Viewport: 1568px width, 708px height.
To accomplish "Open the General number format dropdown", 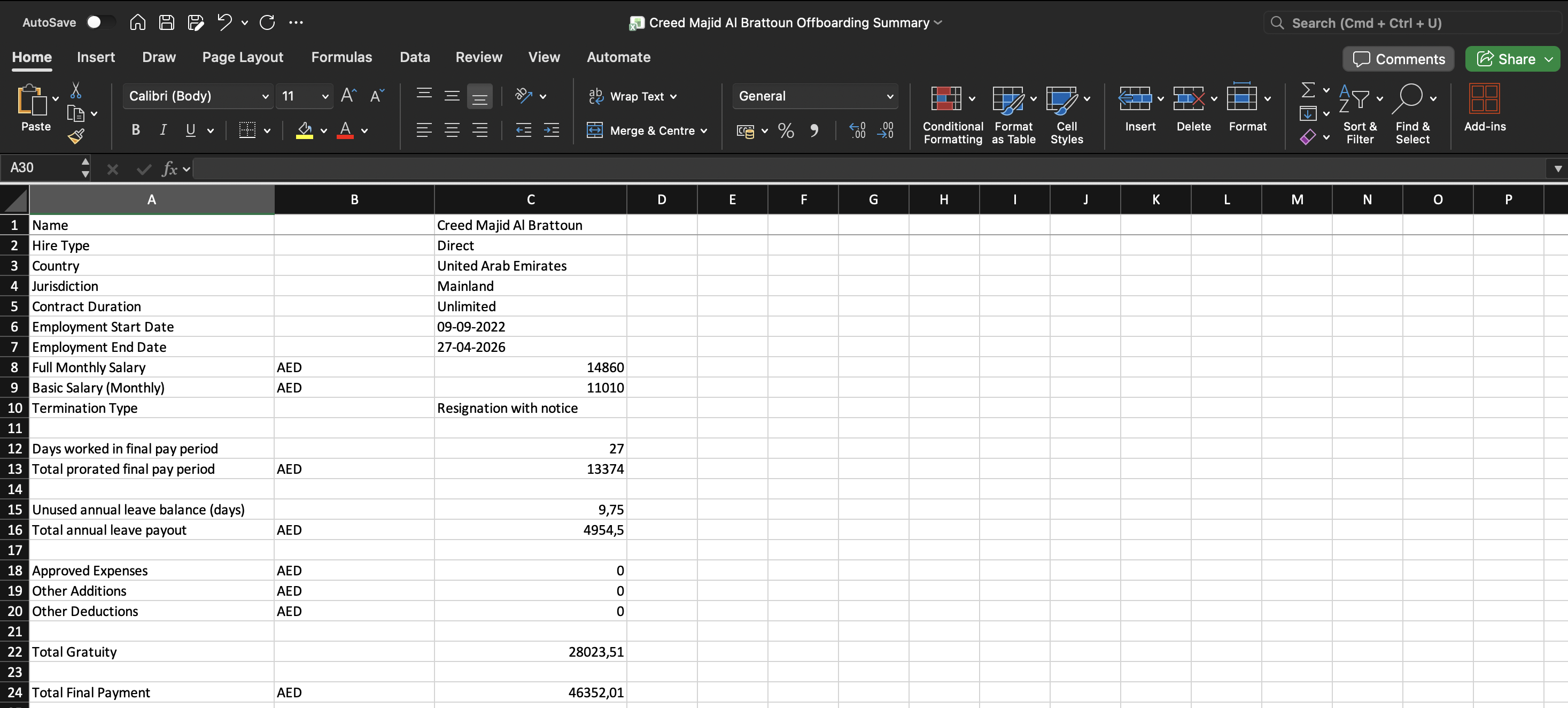I will click(814, 96).
